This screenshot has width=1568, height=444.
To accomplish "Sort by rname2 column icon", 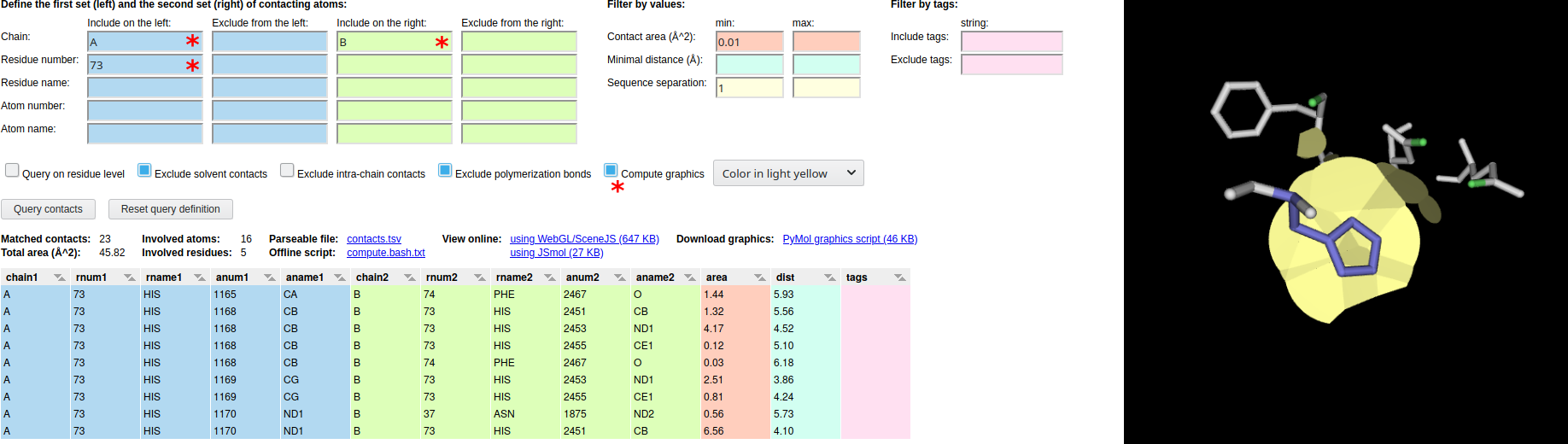I will click(x=549, y=277).
